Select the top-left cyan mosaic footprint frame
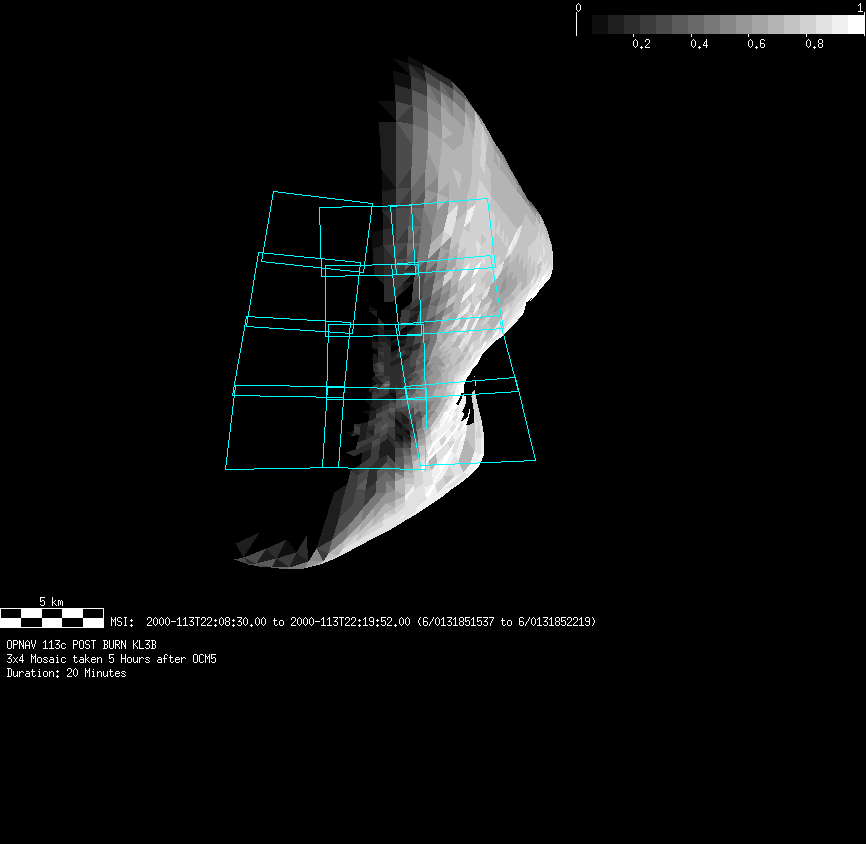The image size is (866, 844). (x=317, y=229)
